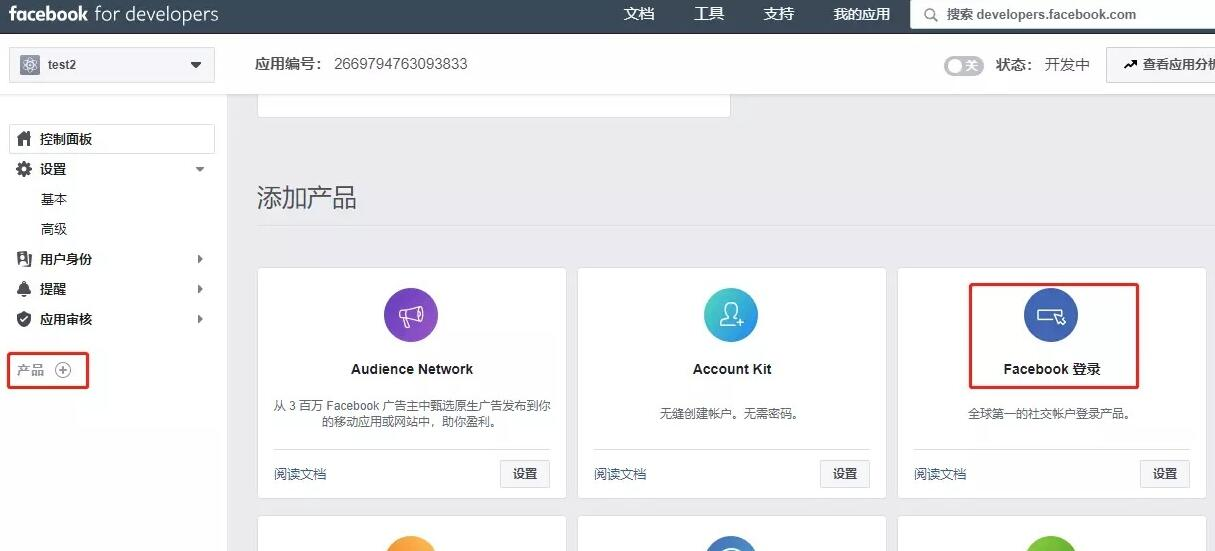The width and height of the screenshot is (1215, 551).
Task: Expand the 应用审核 submenu arrow
Action: pos(200,319)
